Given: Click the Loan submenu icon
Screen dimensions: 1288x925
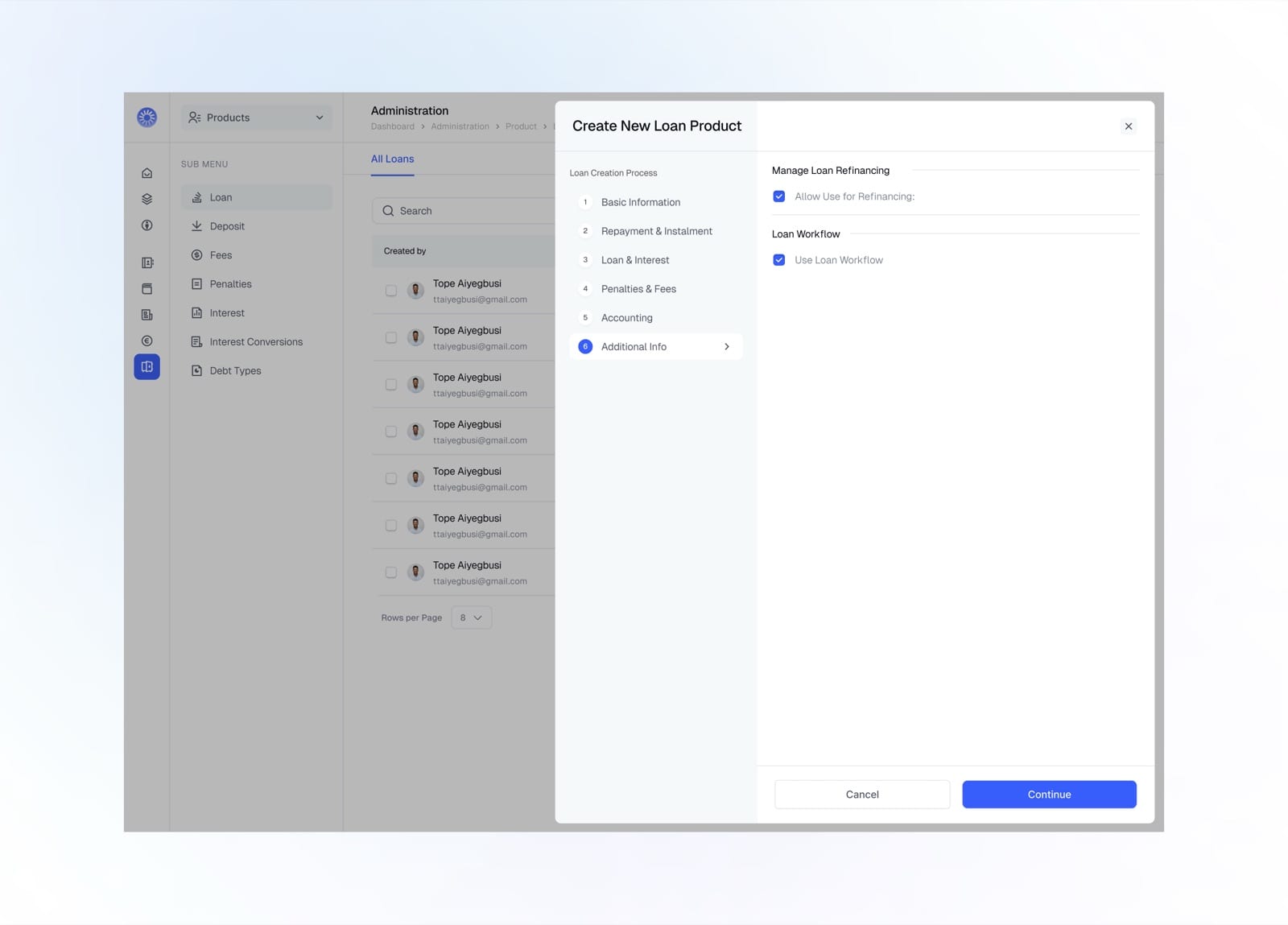Looking at the screenshot, I should tap(196, 197).
